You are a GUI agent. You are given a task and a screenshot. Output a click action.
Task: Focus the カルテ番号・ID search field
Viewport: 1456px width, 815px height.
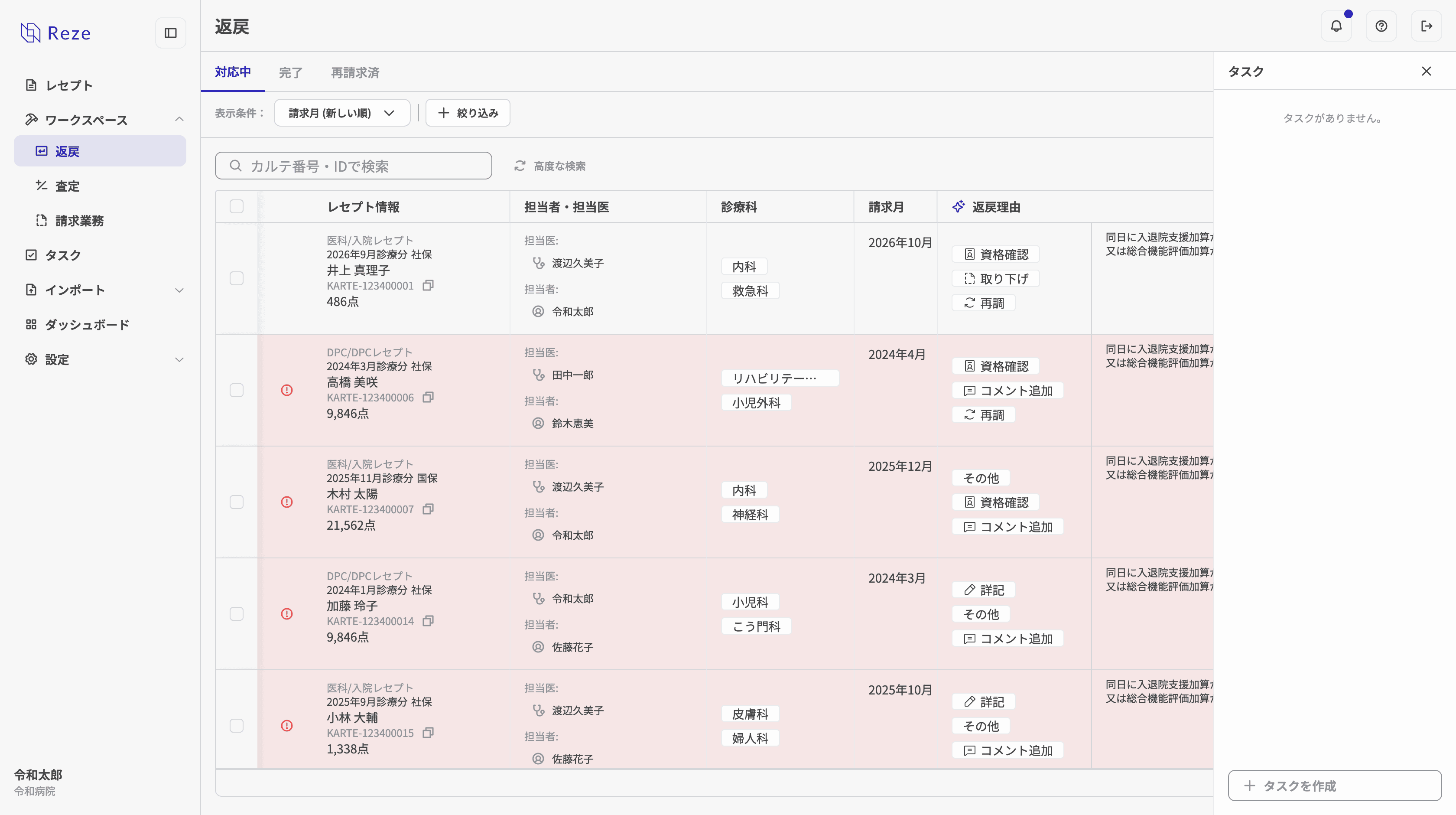click(x=353, y=166)
